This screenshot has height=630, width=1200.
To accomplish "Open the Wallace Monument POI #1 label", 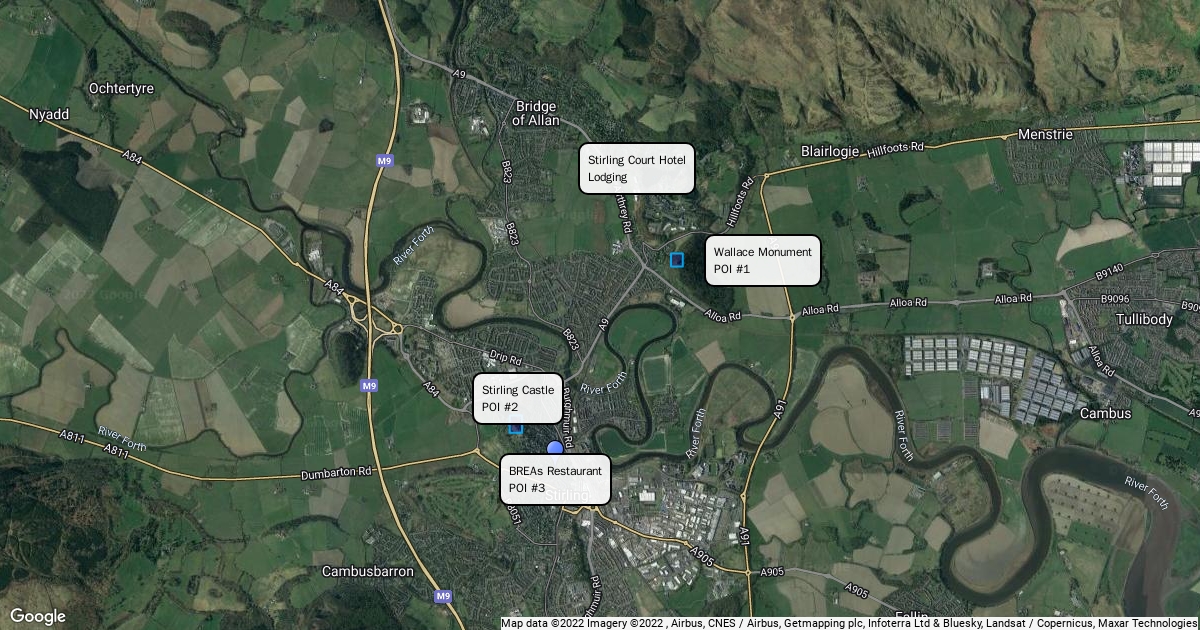I will point(763,260).
